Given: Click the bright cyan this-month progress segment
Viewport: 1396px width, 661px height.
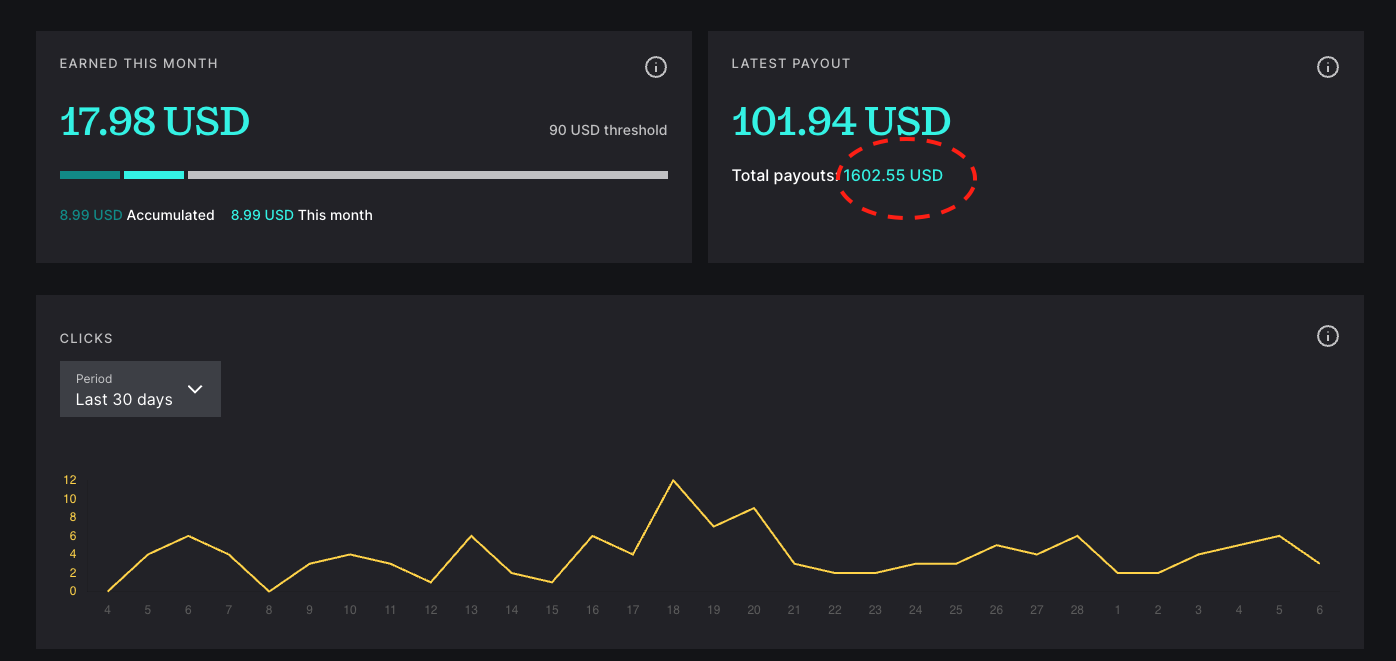Looking at the screenshot, I should 154,175.
